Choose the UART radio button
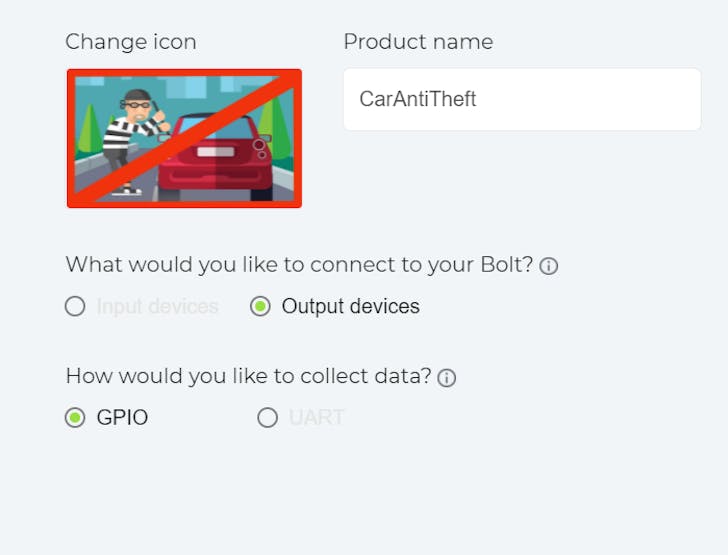 click(x=267, y=418)
